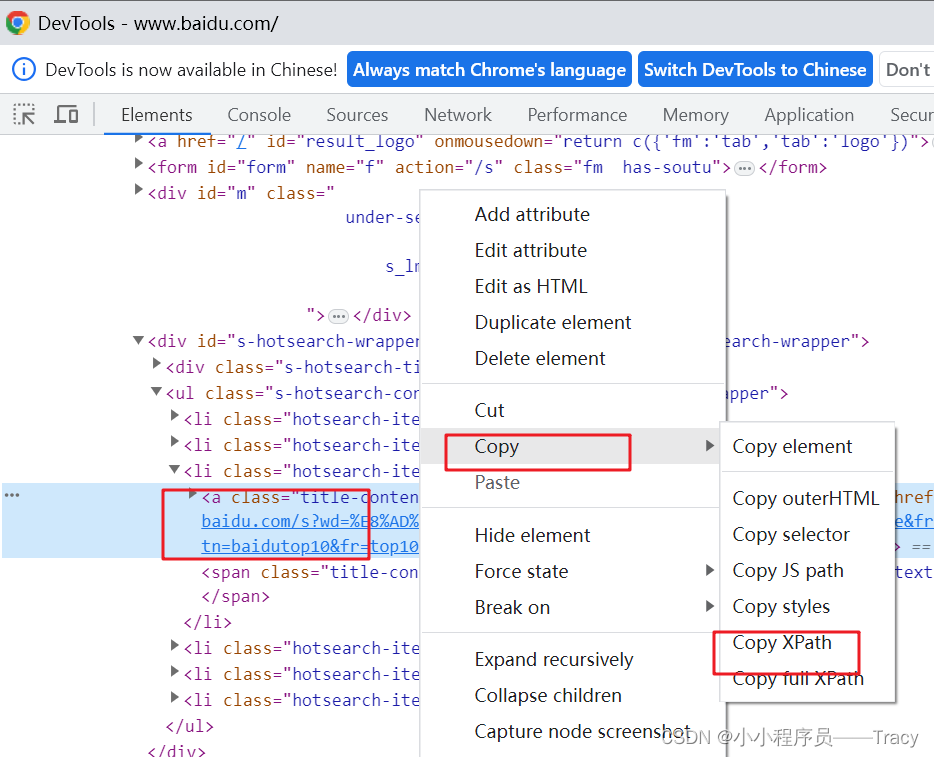The image size is (934, 757).
Task: Open the Elements tab
Action: [157, 114]
